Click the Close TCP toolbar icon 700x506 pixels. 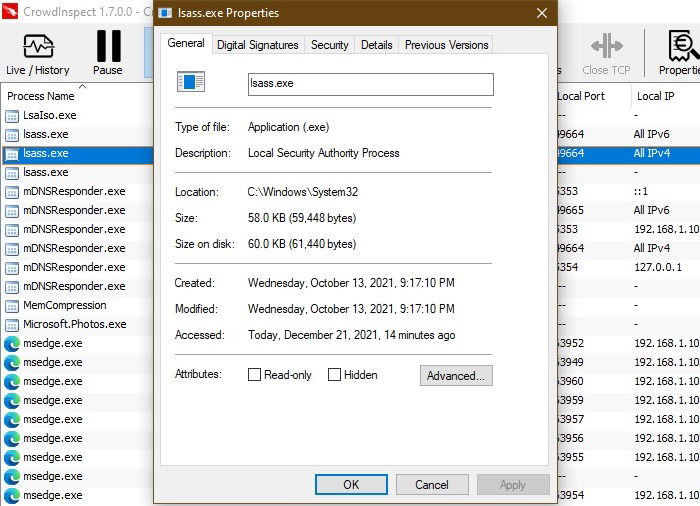tap(606, 46)
